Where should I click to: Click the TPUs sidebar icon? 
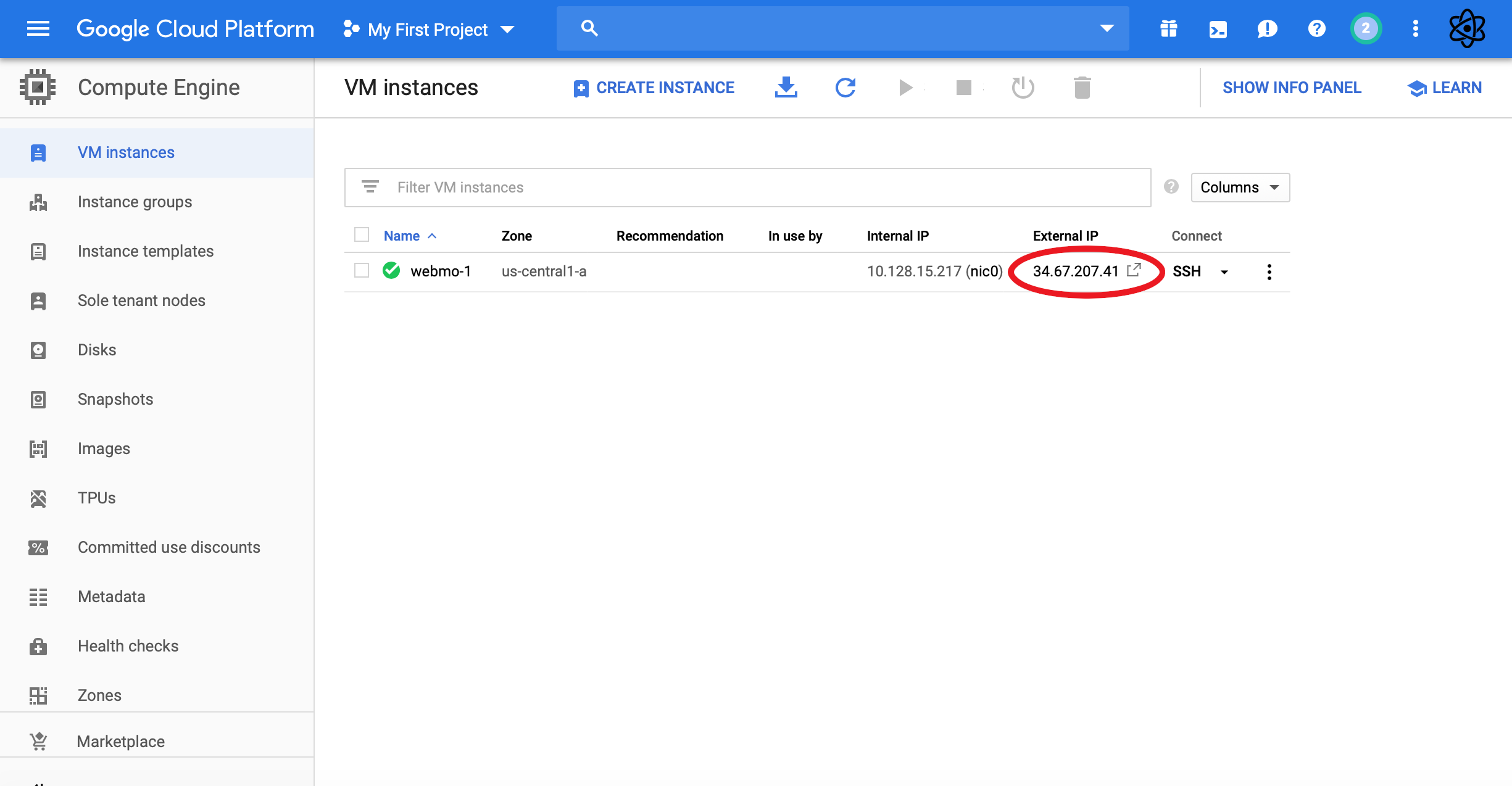[x=38, y=498]
